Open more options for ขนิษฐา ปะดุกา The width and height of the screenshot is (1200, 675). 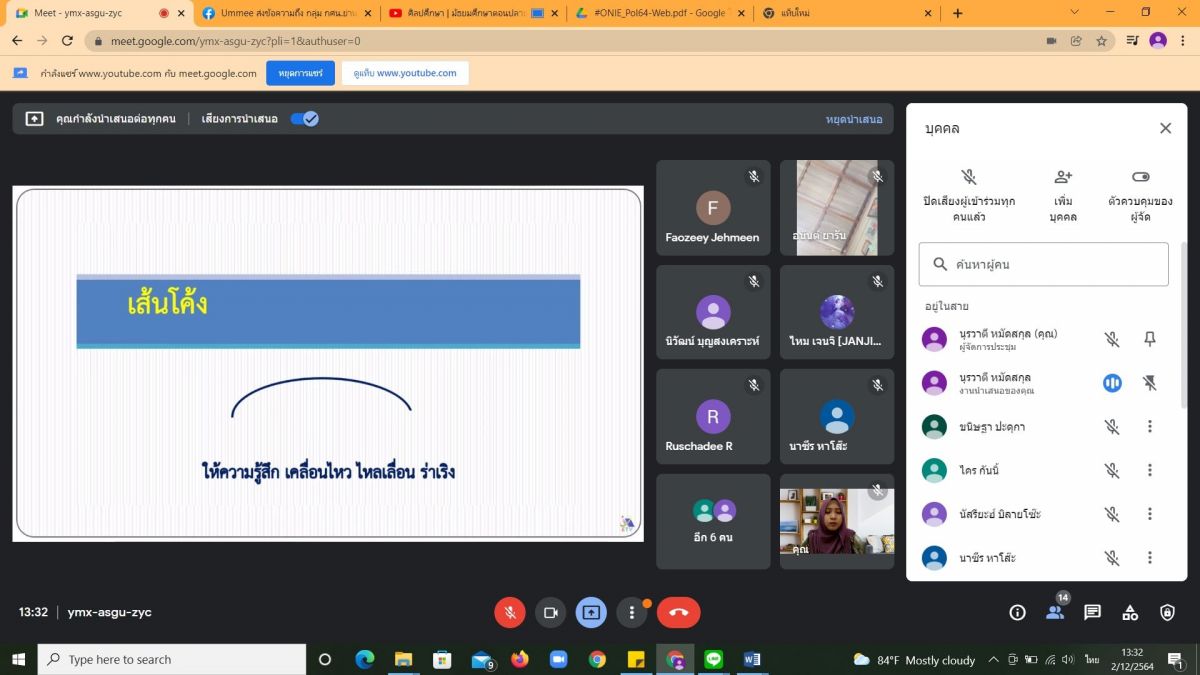[1150, 427]
